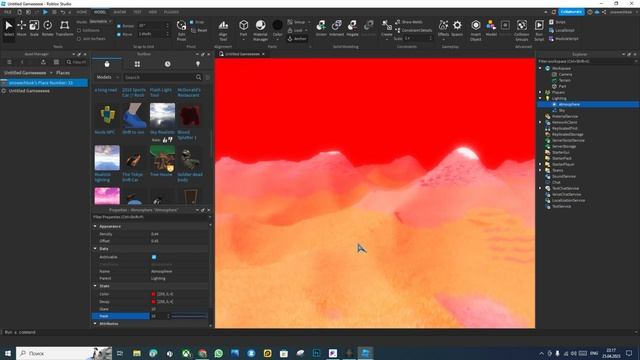The image size is (640, 360).
Task: Open the FILE menu
Action: [x=8, y=12]
